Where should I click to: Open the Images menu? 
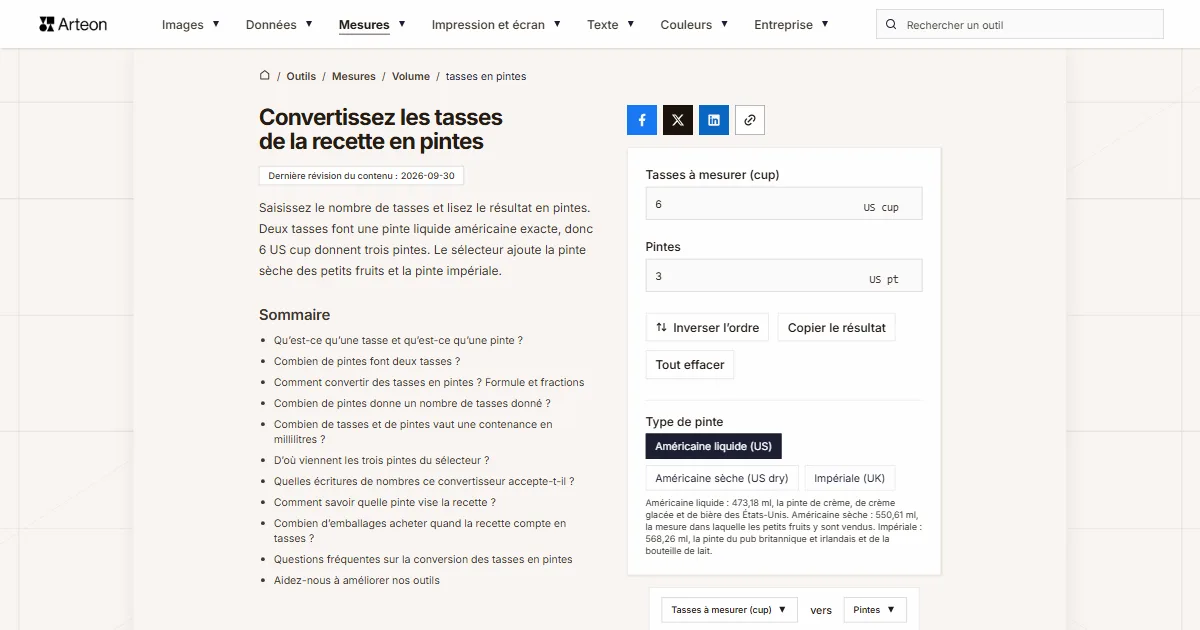click(190, 25)
